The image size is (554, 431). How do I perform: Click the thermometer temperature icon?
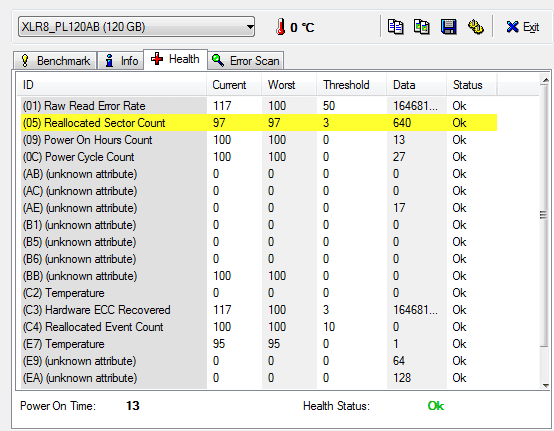tap(281, 27)
